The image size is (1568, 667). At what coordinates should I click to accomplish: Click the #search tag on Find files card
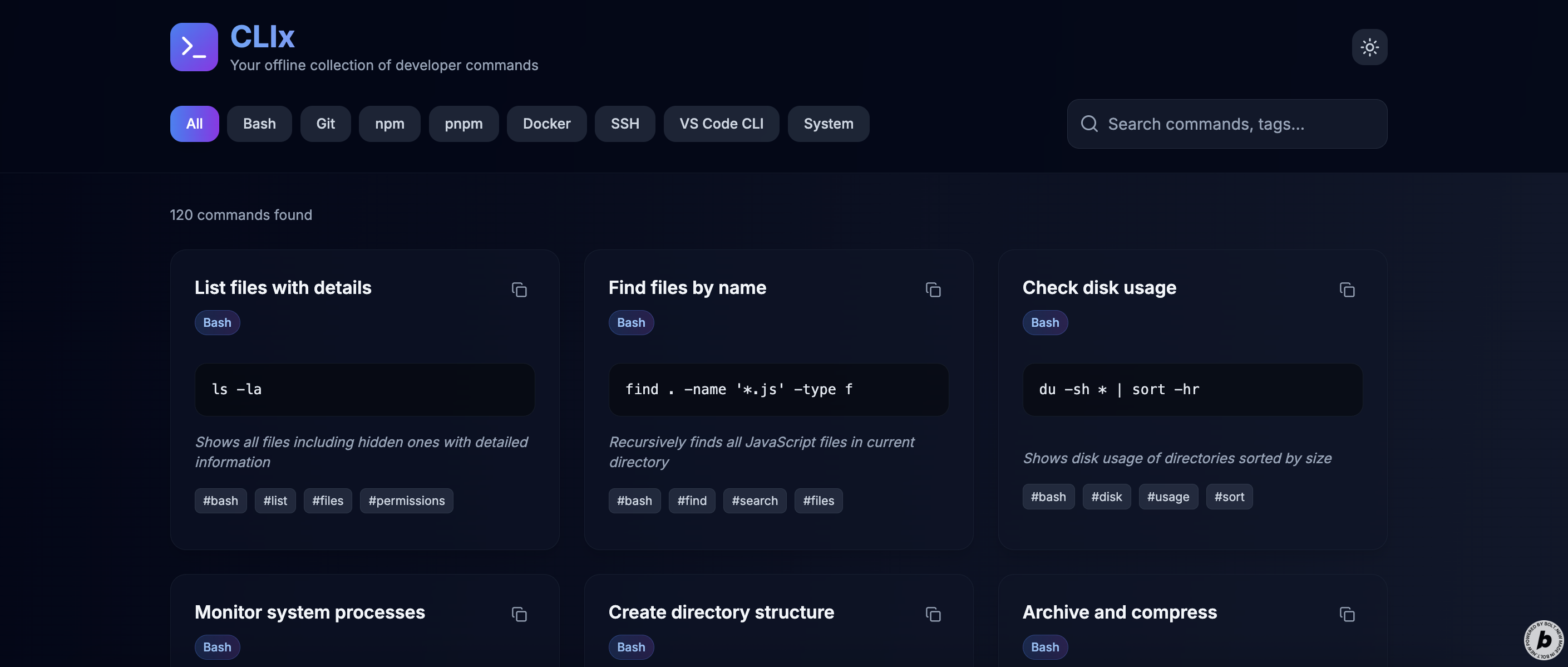(x=754, y=501)
